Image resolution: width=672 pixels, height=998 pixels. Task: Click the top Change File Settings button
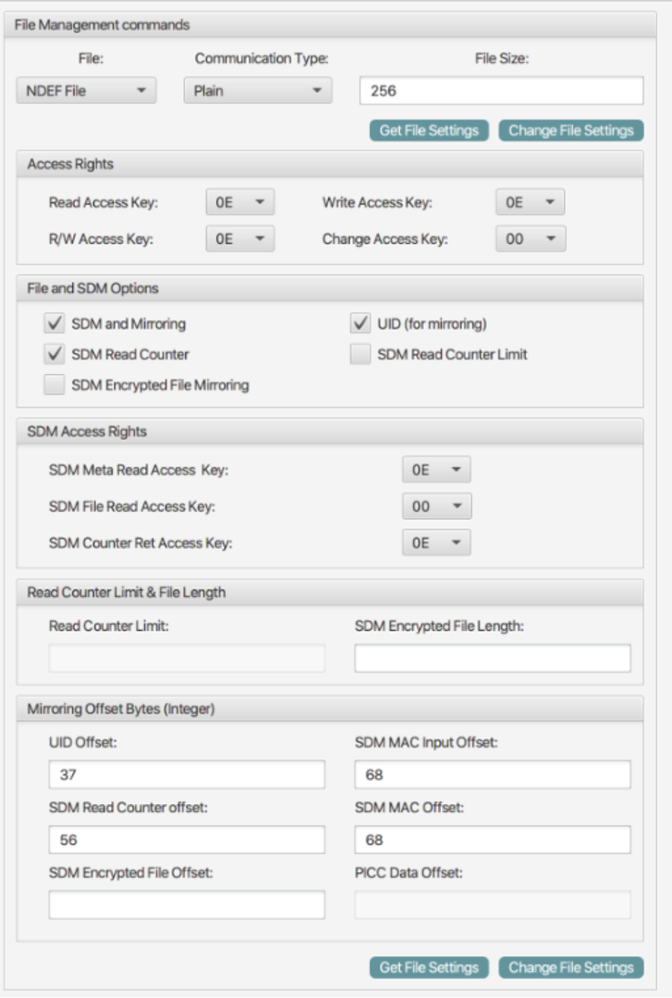570,131
